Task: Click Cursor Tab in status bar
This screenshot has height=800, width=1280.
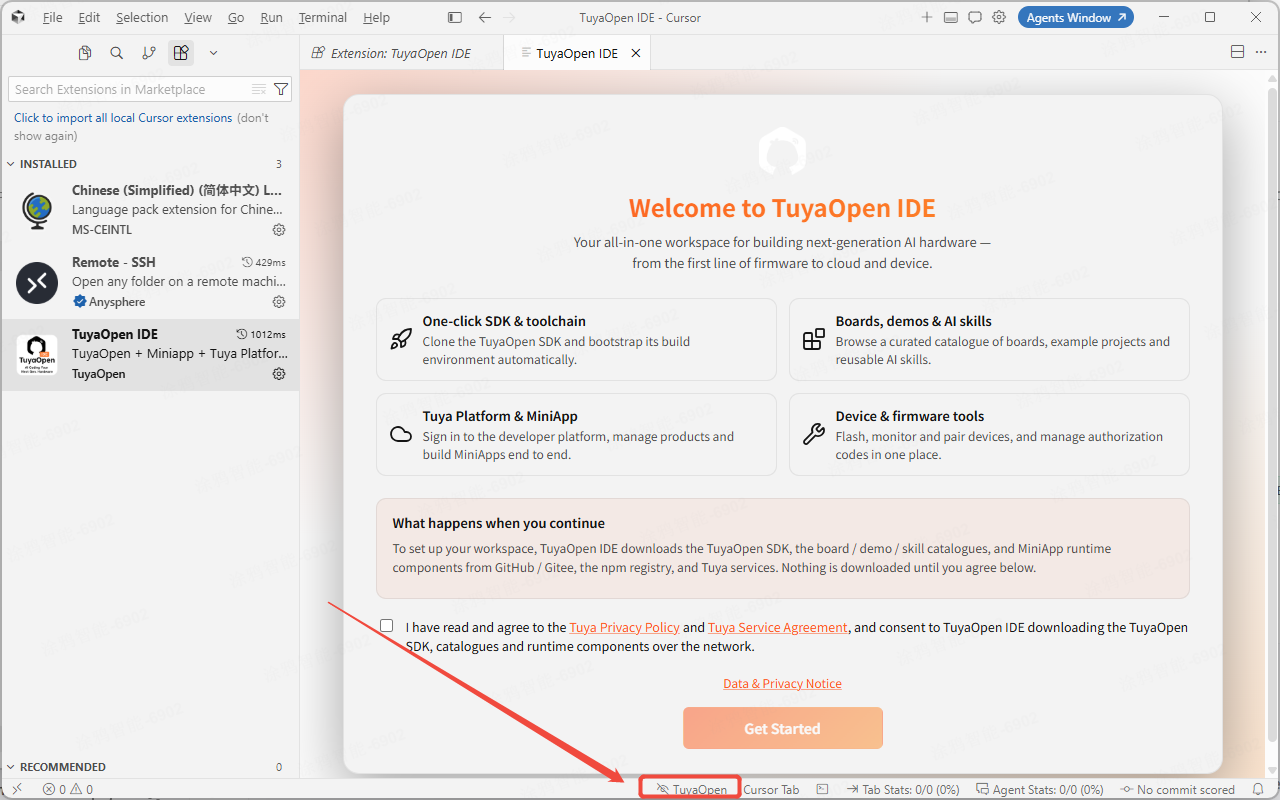Action: [x=771, y=789]
